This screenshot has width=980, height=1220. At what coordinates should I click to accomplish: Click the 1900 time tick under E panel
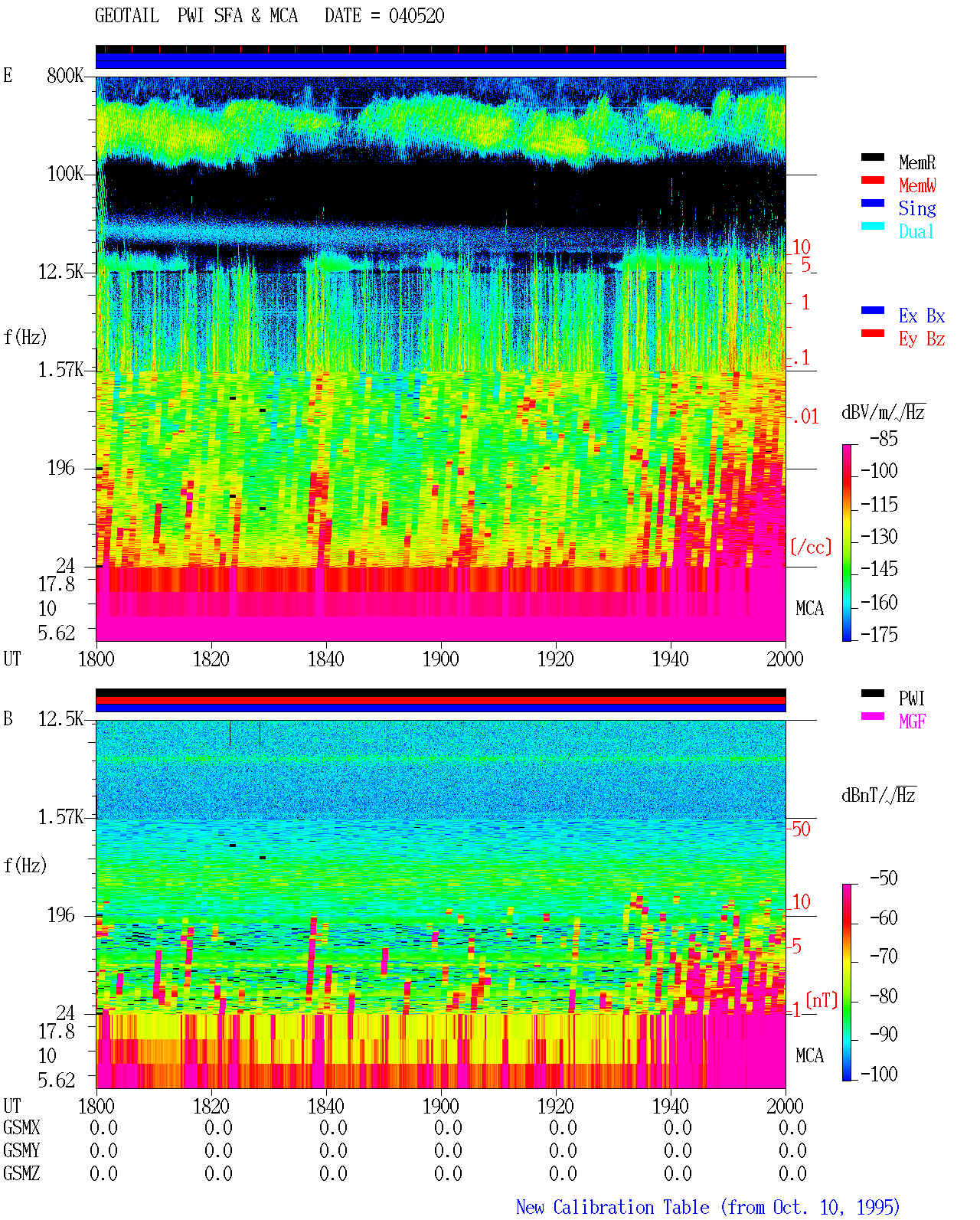(440, 659)
